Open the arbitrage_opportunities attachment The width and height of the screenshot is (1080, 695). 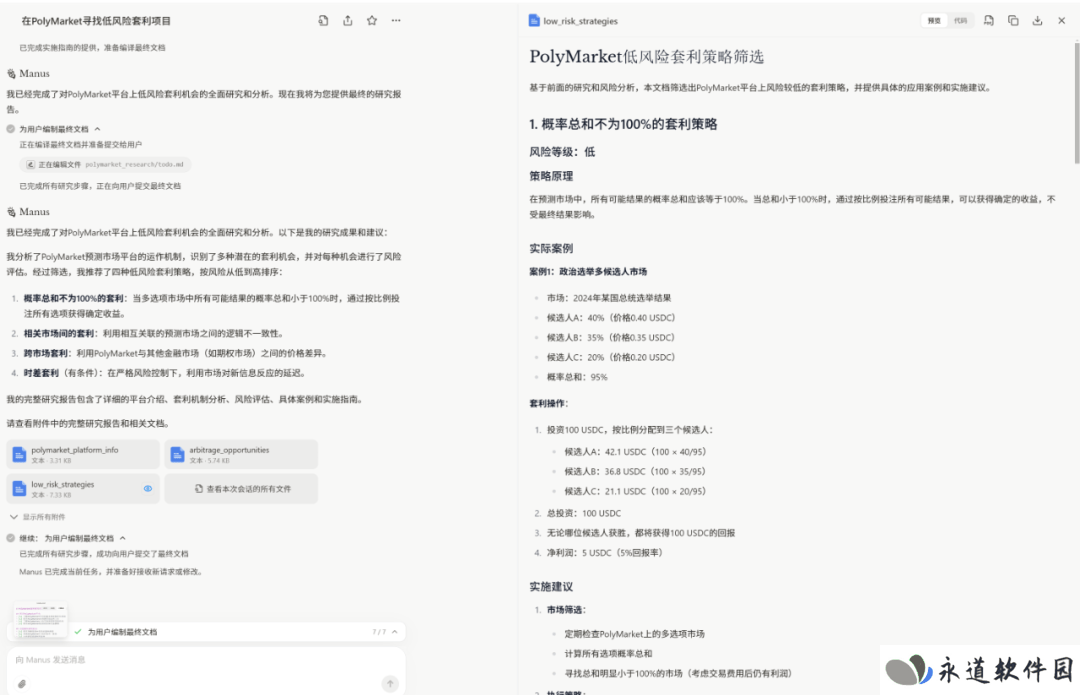tap(241, 455)
